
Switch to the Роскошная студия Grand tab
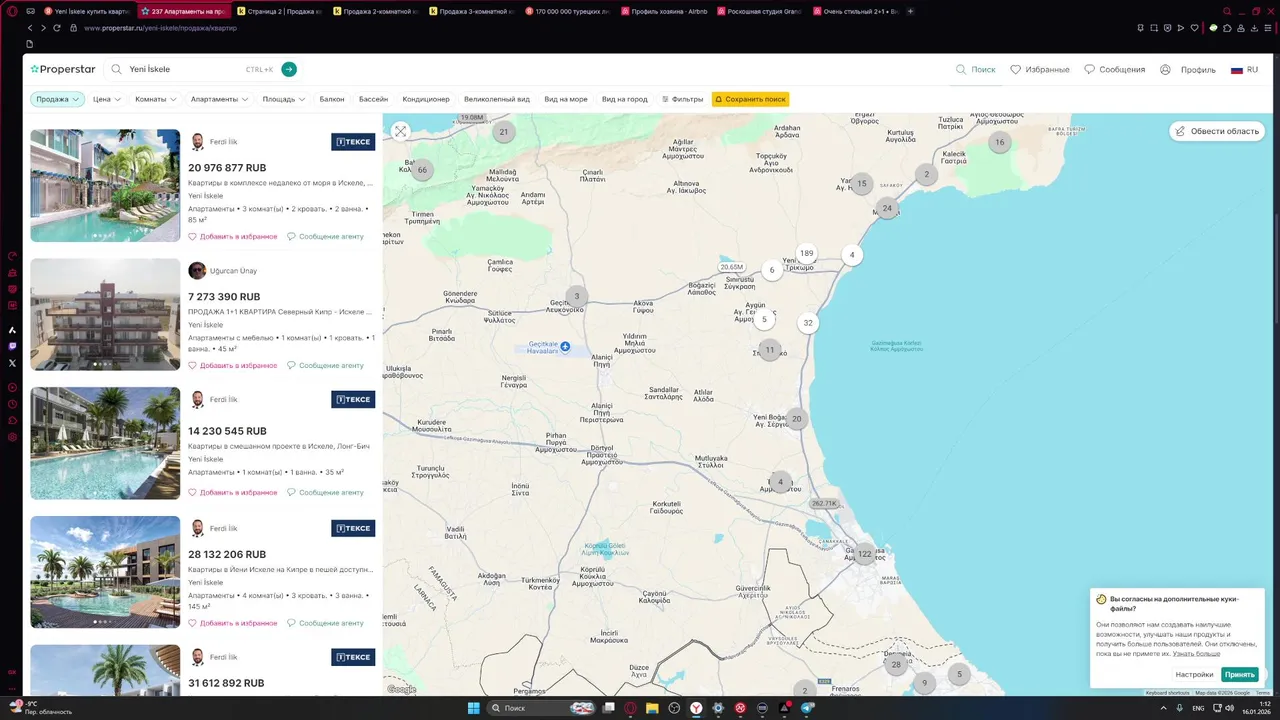759,11
